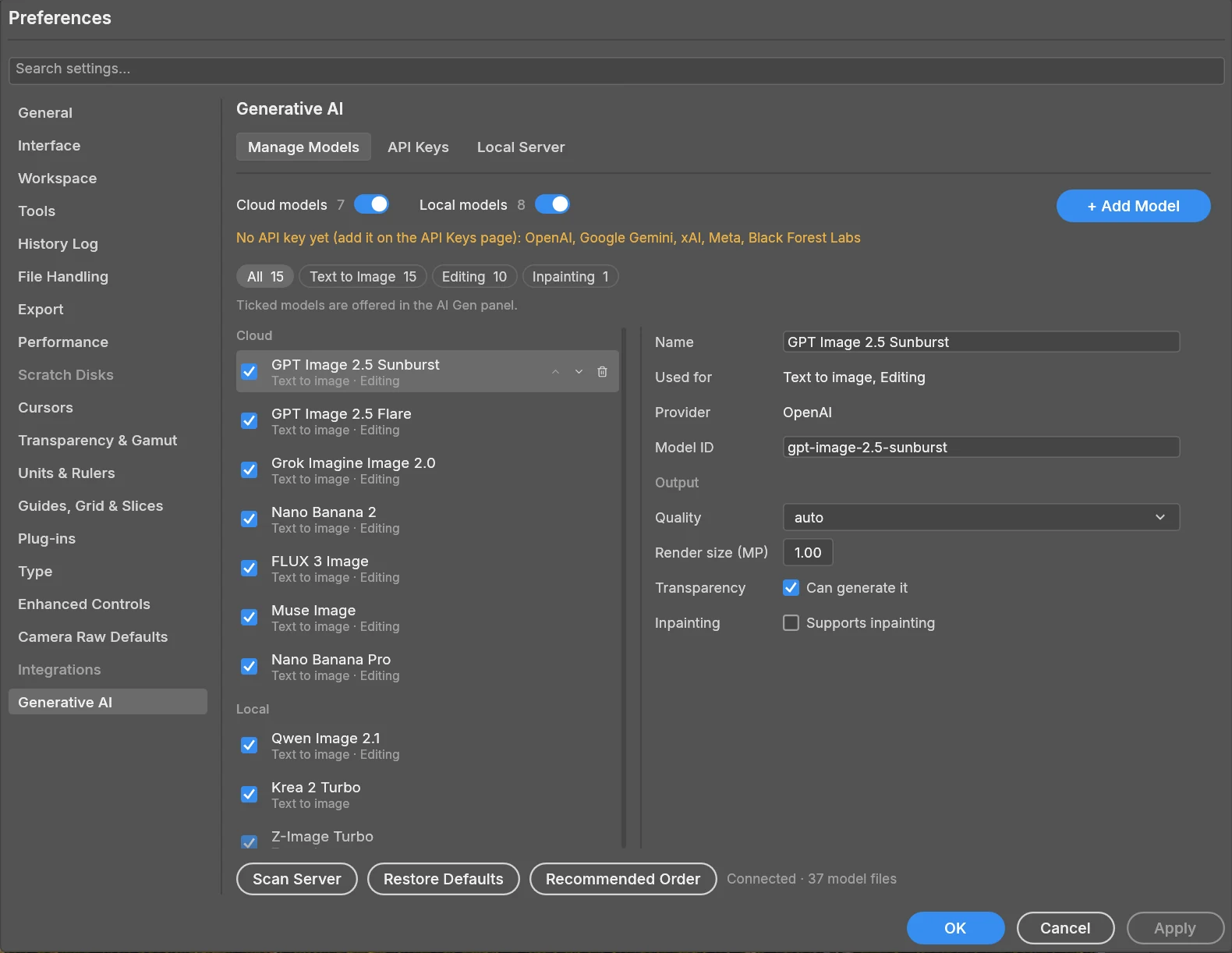This screenshot has width=1232, height=953.
Task: Untick the Nano Banana Pro checkbox
Action: point(250,667)
